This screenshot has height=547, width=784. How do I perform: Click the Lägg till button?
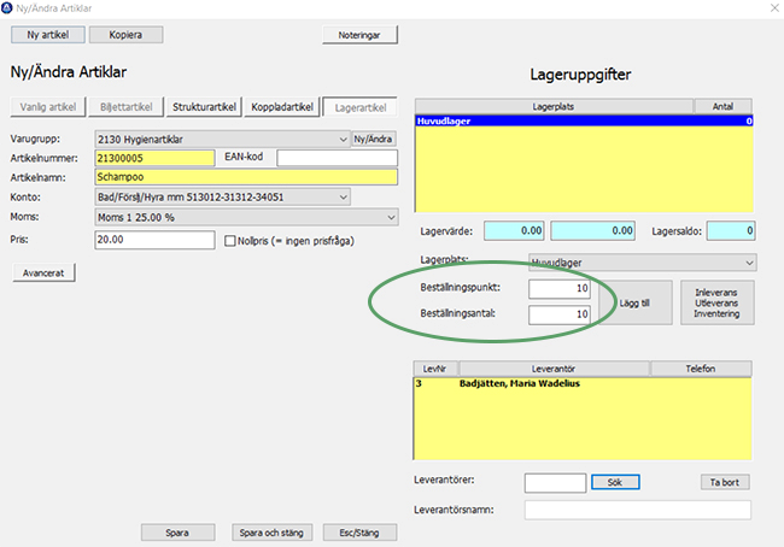coord(635,303)
